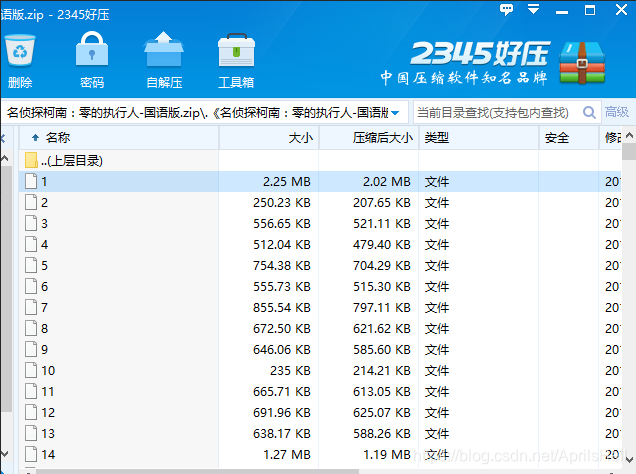
Task: Click the feedback speech bubble icon
Action: tap(506, 9)
